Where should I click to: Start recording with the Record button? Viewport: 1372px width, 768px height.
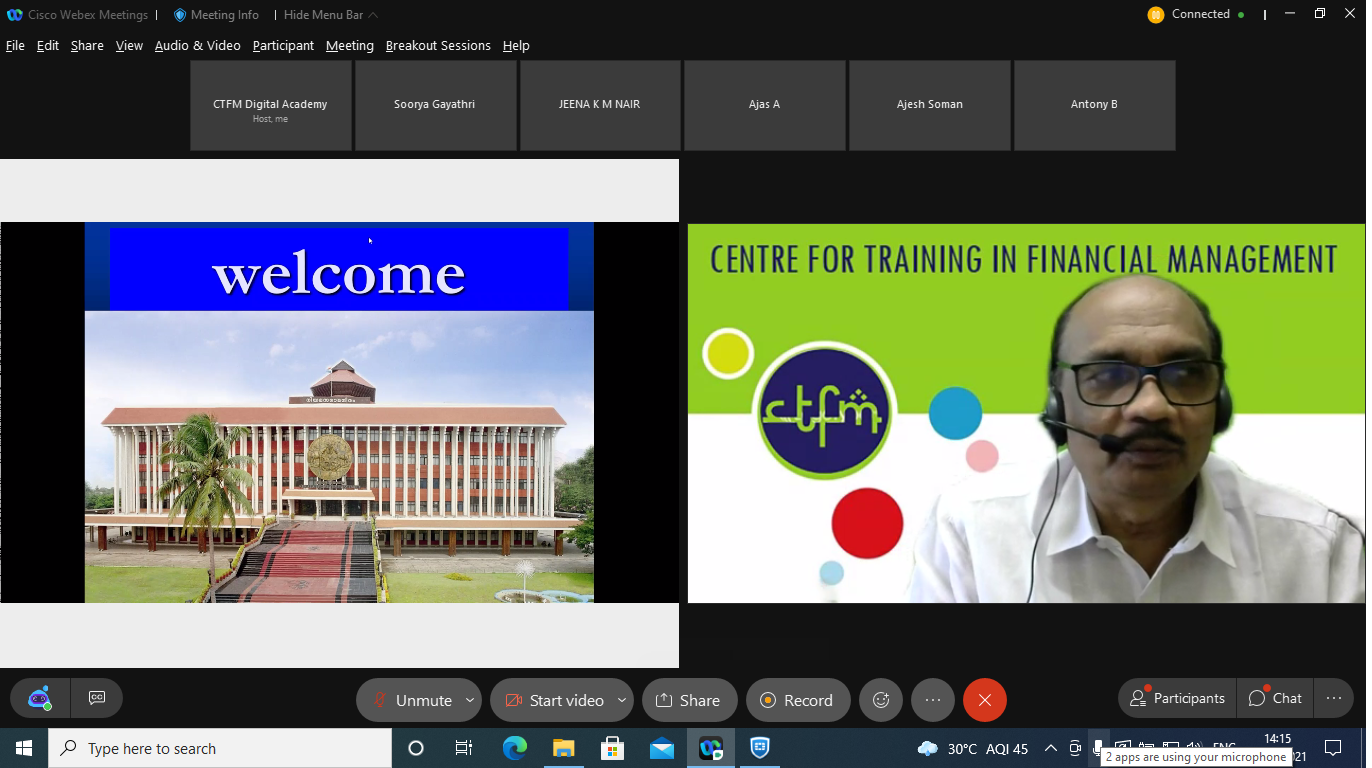coord(797,700)
